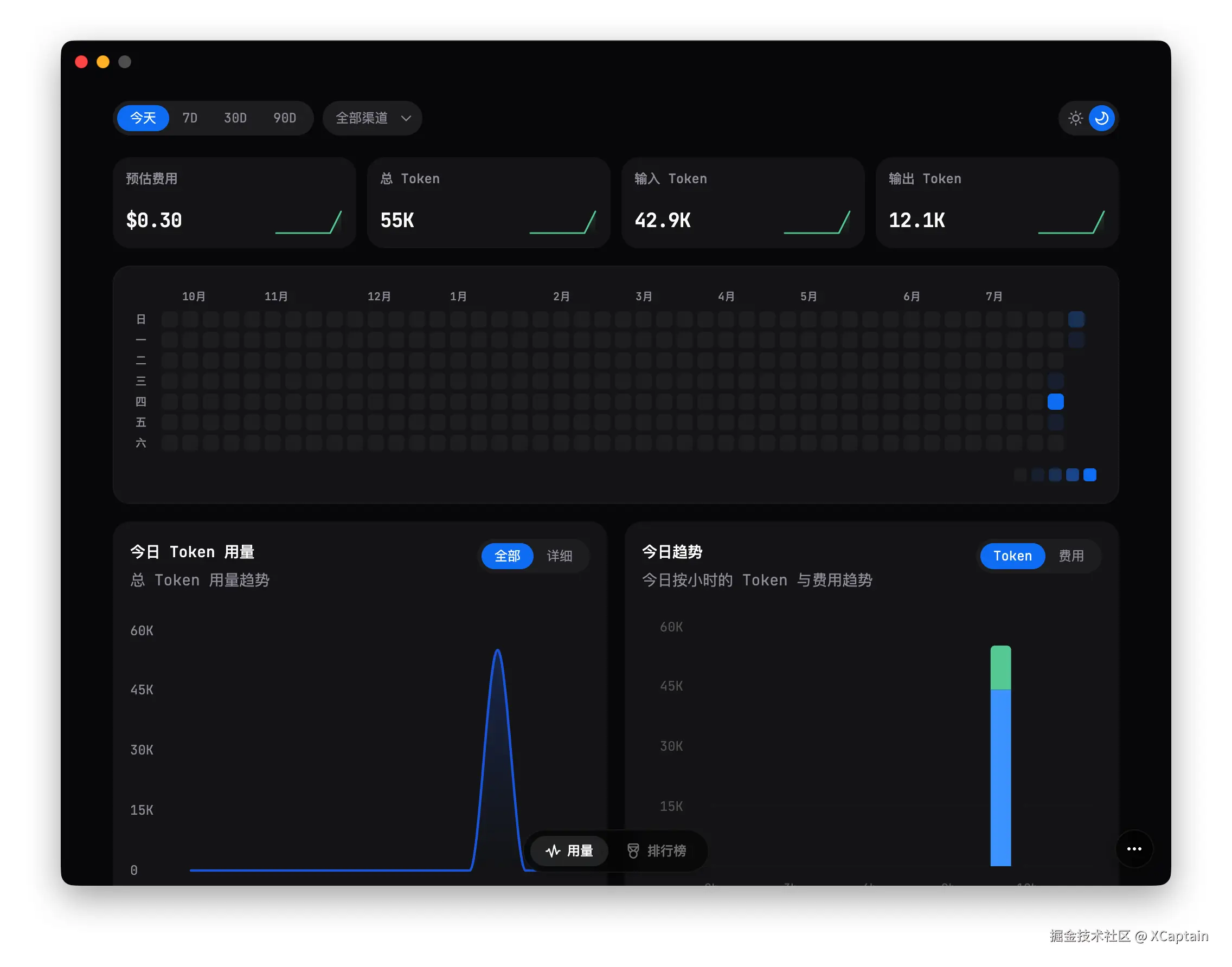Switch to light theme sun icon
Image resolution: width=1232 pixels, height=967 pixels.
(1075, 118)
